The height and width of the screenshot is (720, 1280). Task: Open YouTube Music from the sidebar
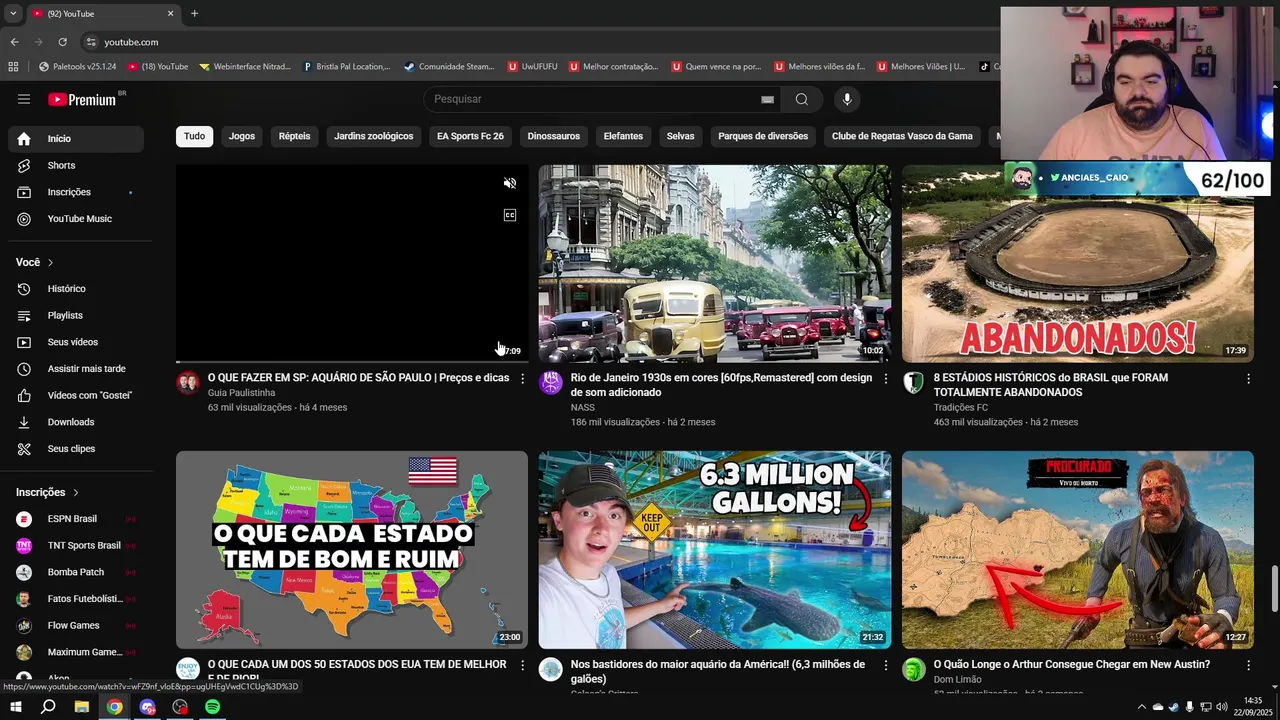(76, 219)
